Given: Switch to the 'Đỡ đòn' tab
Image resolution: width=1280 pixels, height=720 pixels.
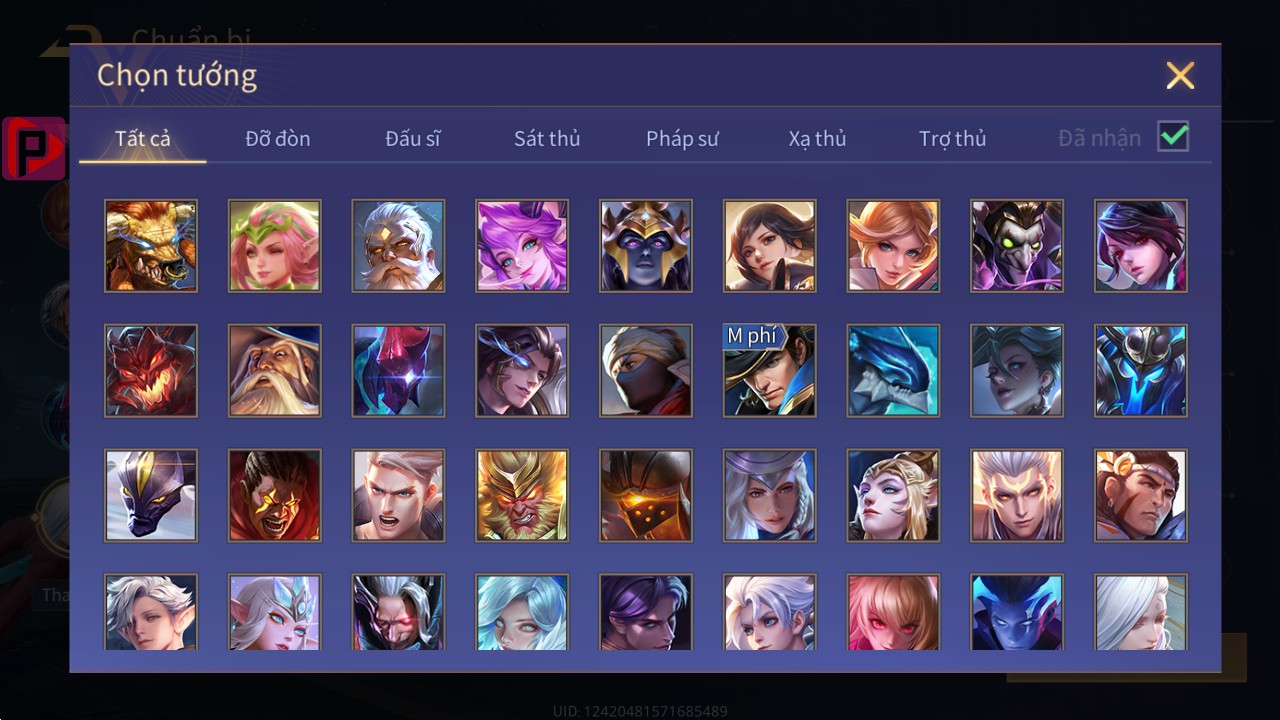Looking at the screenshot, I should [278, 139].
